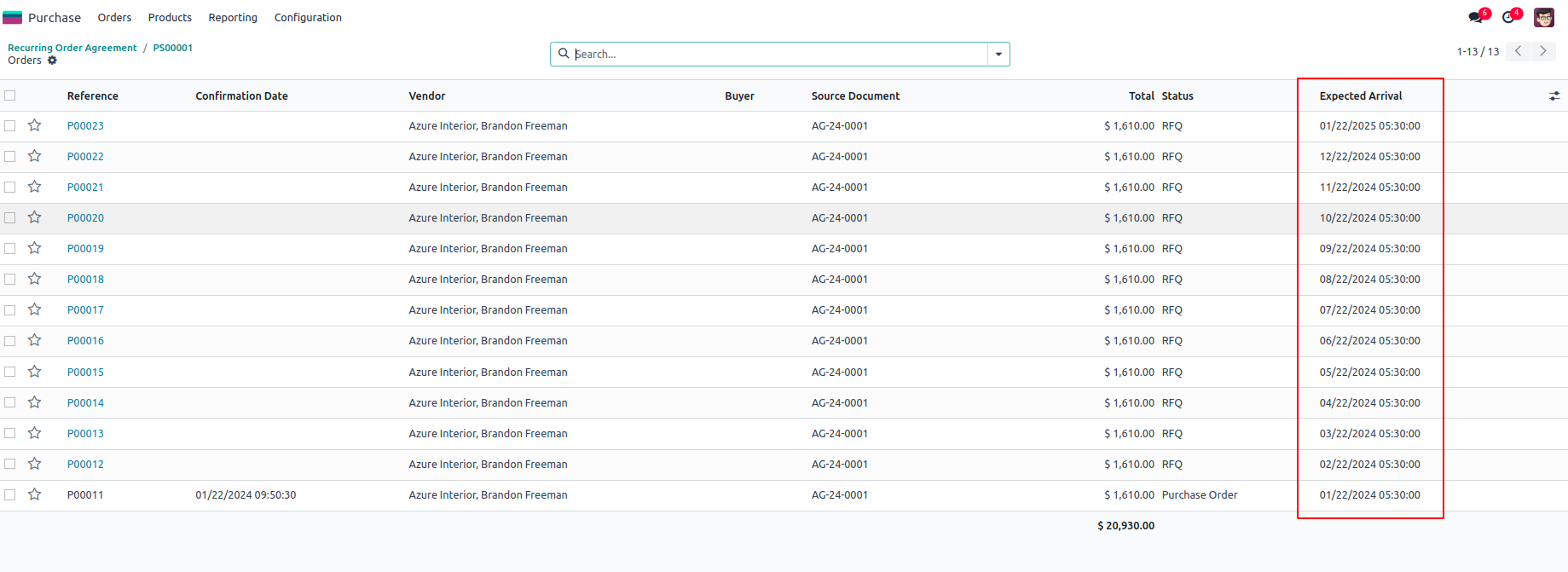Star the P00017 order
The image size is (1568, 572).
pyautogui.click(x=34, y=309)
